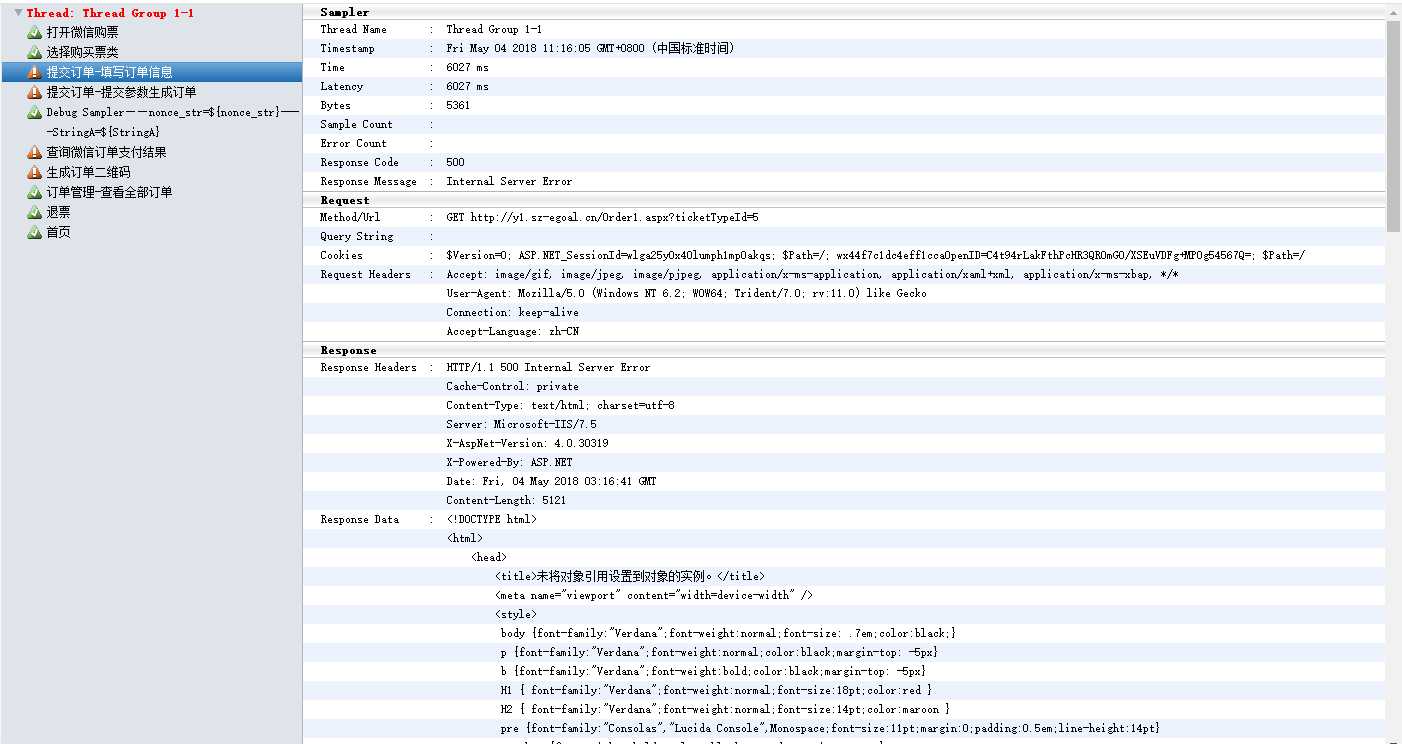Click the warning icon beside 提交订单-提交参数生成订单
This screenshot has height=744, width=1402.
pyautogui.click(x=35, y=92)
